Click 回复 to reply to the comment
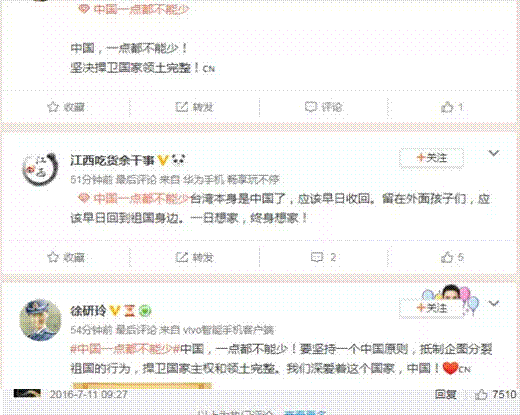This screenshot has width=520, height=415. pyautogui.click(x=445, y=395)
